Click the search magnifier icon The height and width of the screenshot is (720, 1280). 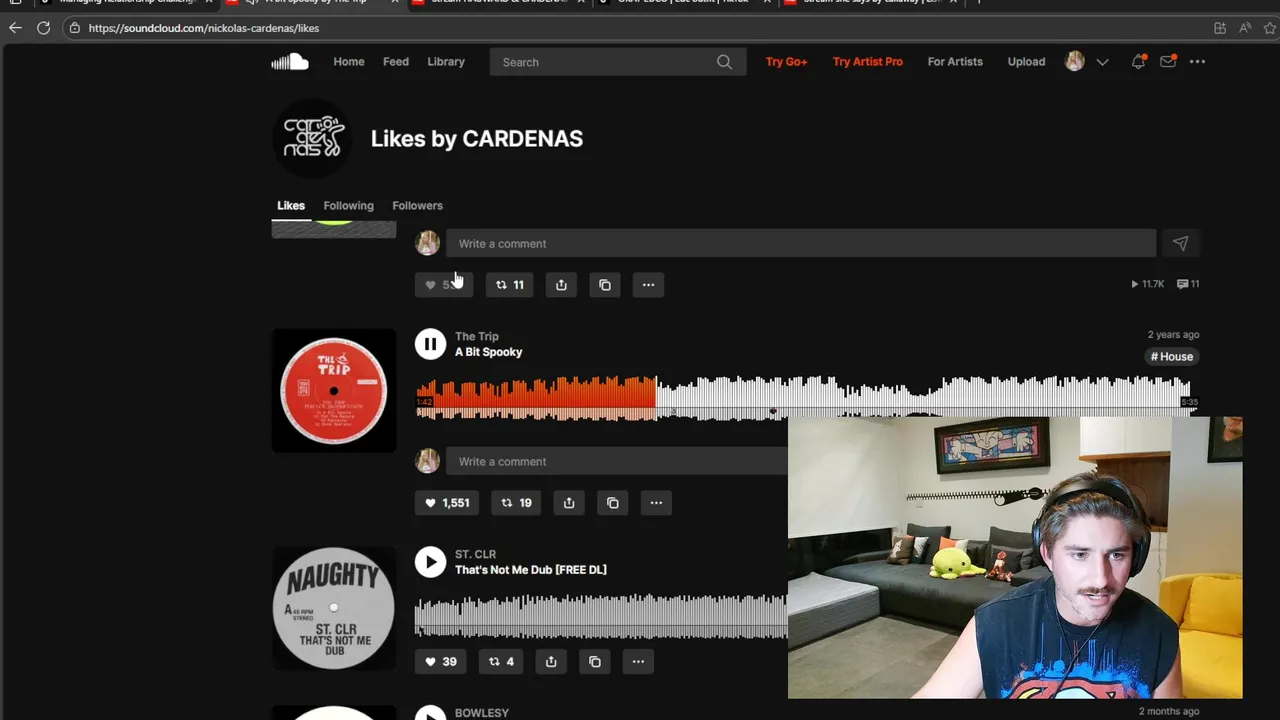pyautogui.click(x=724, y=62)
